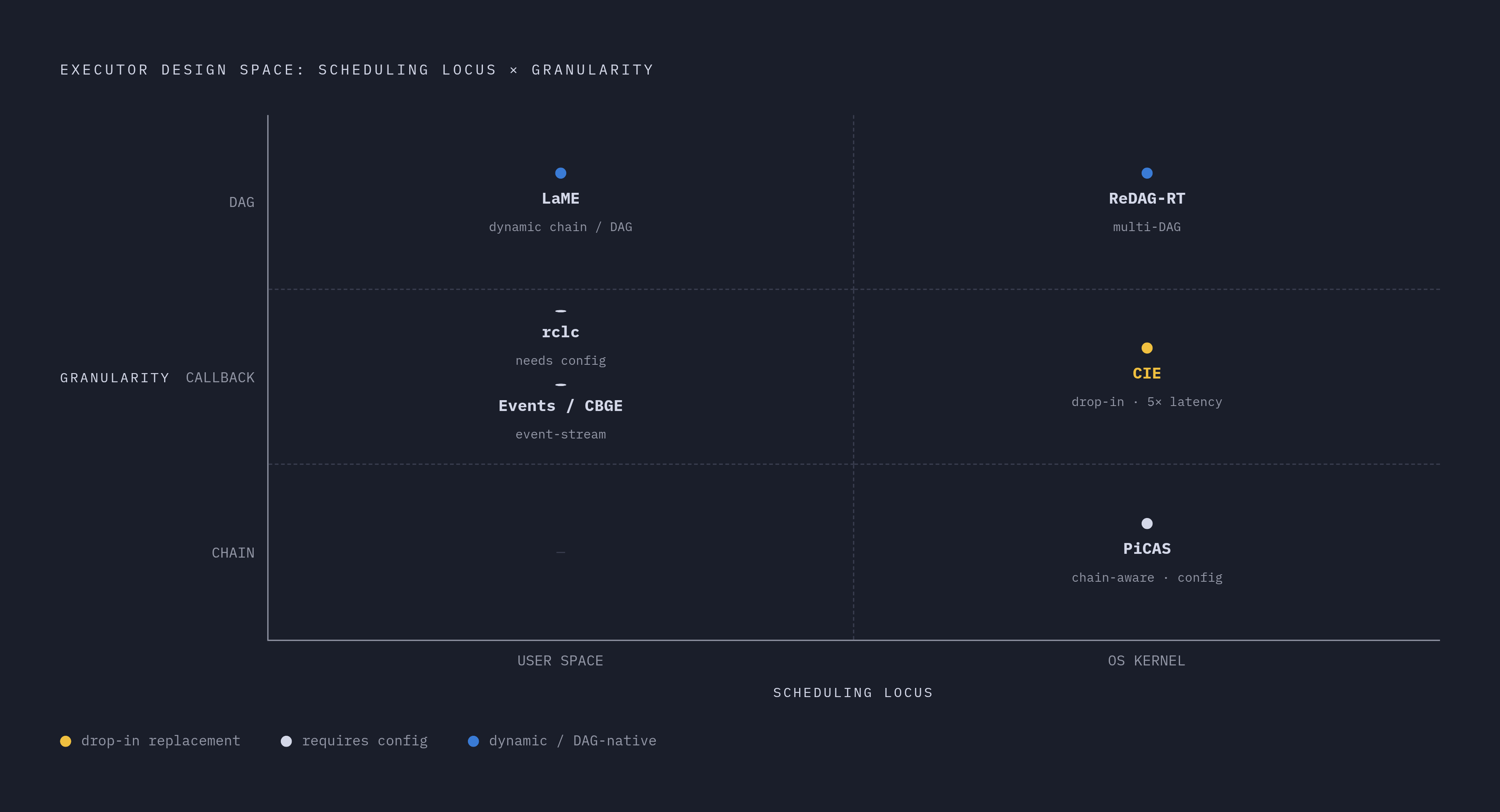Click the SCHEDULING LOCUS axis title

pos(854,692)
